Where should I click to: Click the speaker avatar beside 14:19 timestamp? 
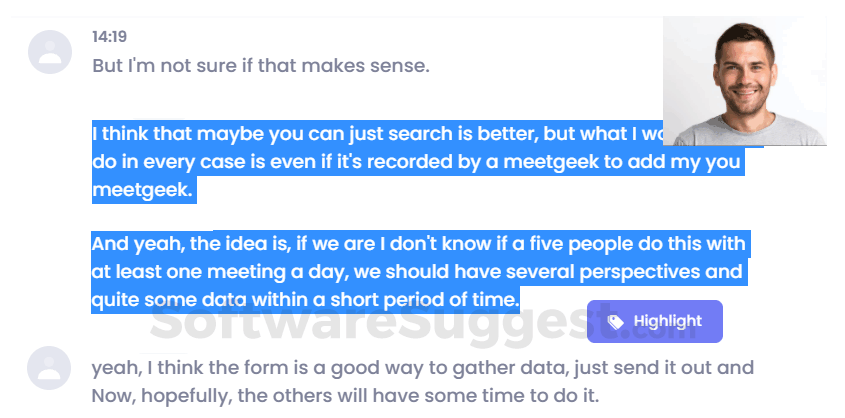[50, 52]
